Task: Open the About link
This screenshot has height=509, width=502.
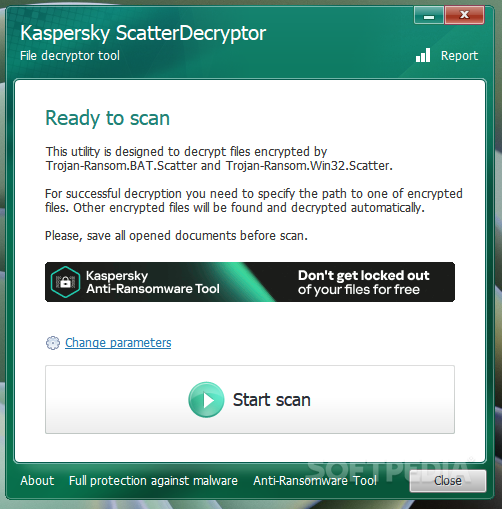Action: [x=37, y=481]
